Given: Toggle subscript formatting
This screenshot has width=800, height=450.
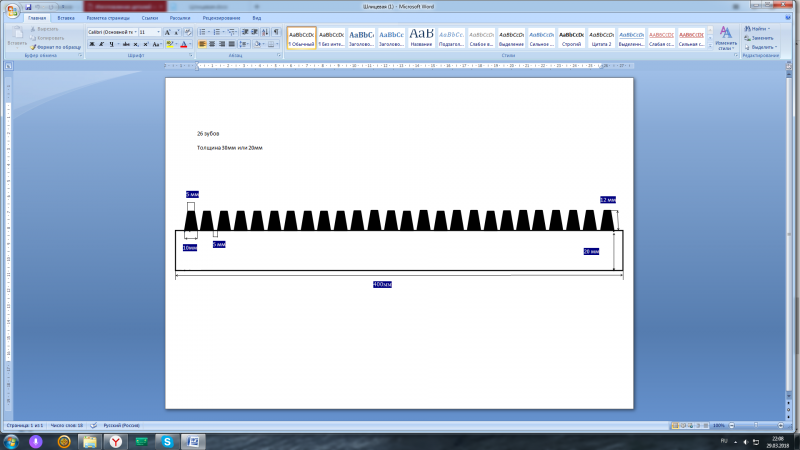Looking at the screenshot, I should click(x=136, y=44).
